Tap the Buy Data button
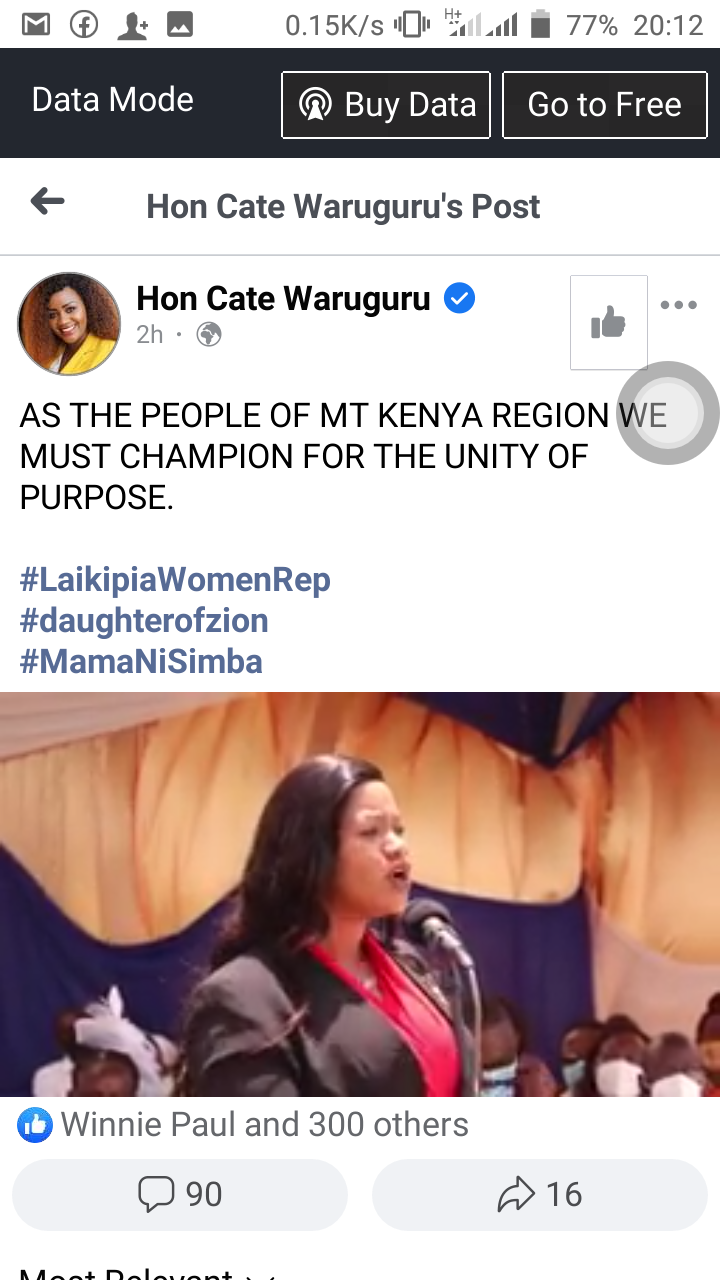Viewport: 720px width, 1280px height. click(386, 104)
